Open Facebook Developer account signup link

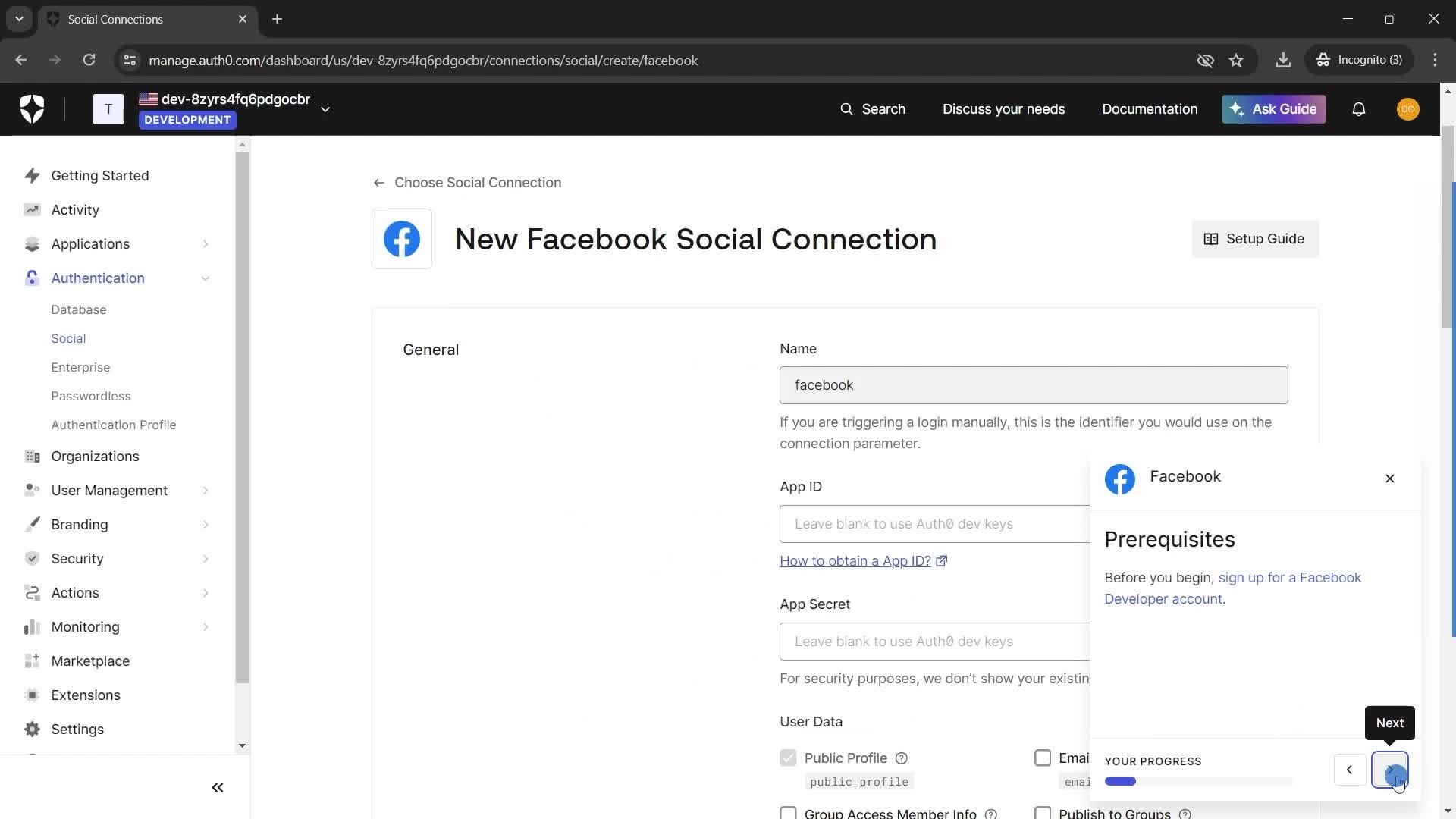tap(1233, 588)
